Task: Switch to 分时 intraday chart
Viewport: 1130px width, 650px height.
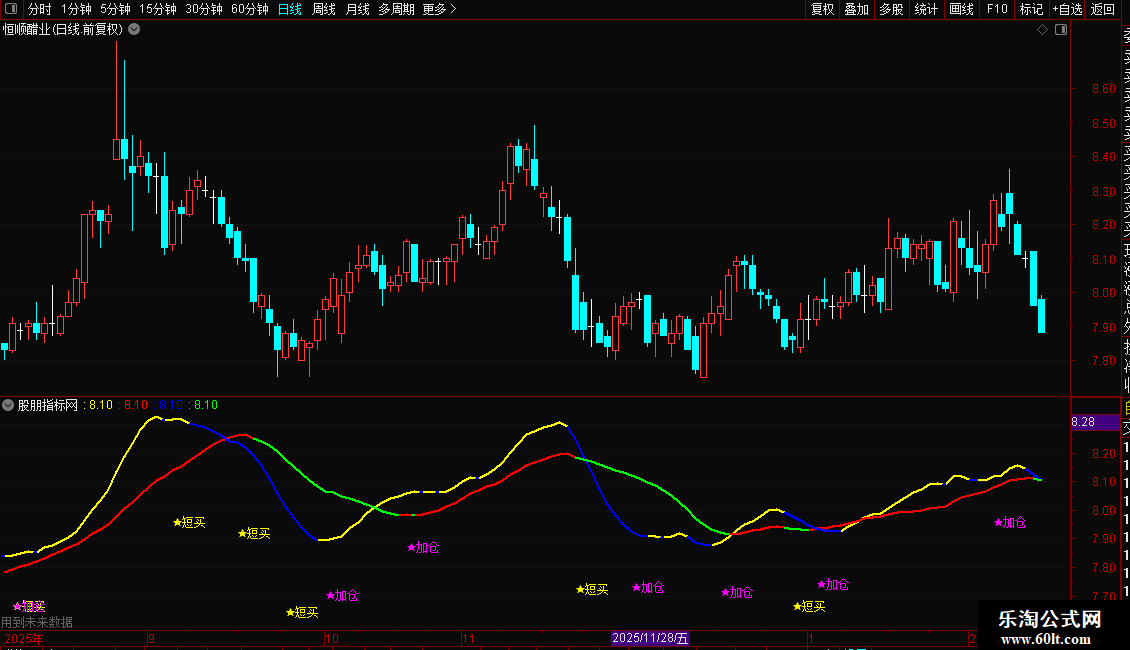Action: coord(40,9)
